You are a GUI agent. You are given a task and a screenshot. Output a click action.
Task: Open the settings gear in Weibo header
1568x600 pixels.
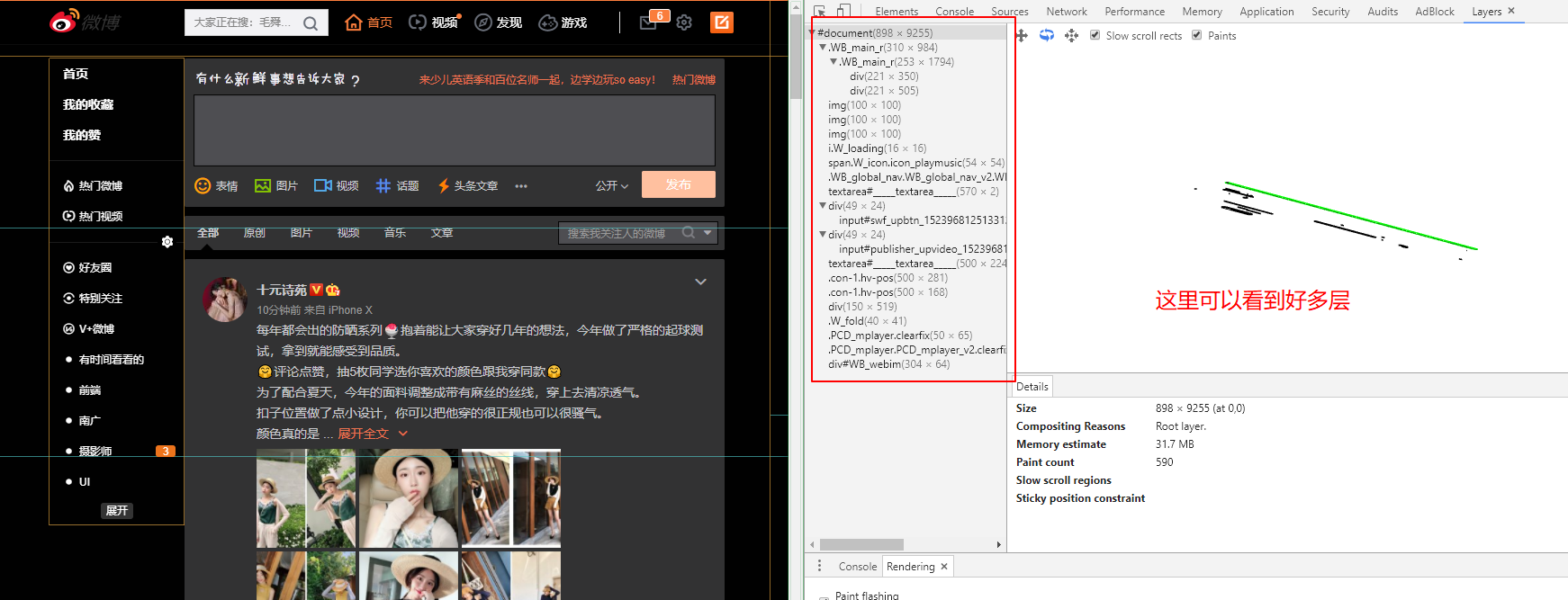684,22
